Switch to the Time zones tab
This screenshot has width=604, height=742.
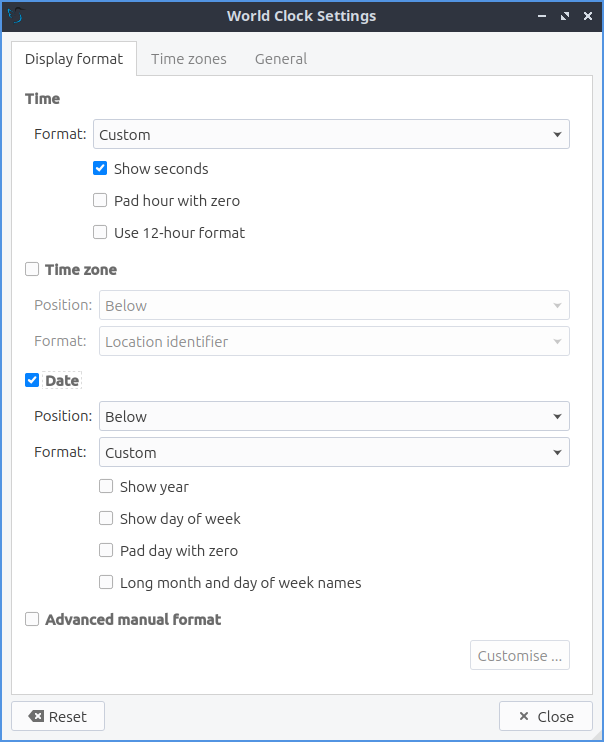pos(189,59)
